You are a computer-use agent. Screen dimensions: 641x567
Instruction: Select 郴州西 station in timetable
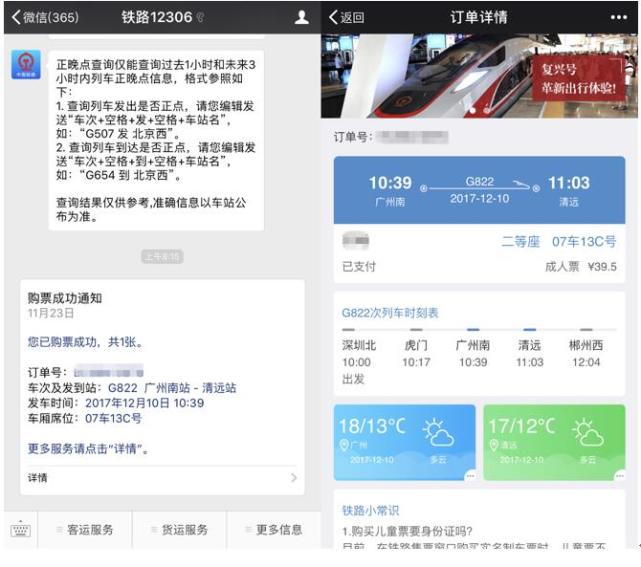[586, 354]
